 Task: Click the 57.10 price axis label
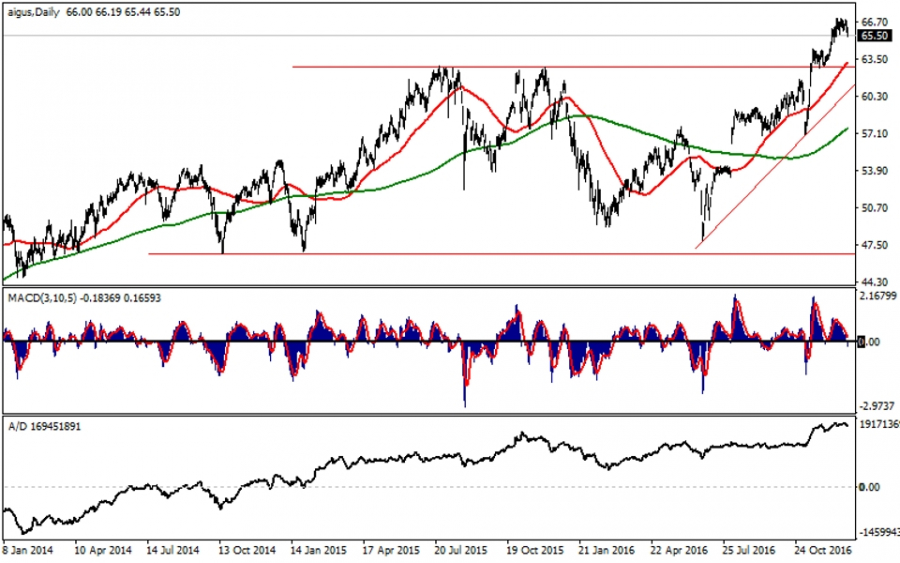click(x=875, y=133)
